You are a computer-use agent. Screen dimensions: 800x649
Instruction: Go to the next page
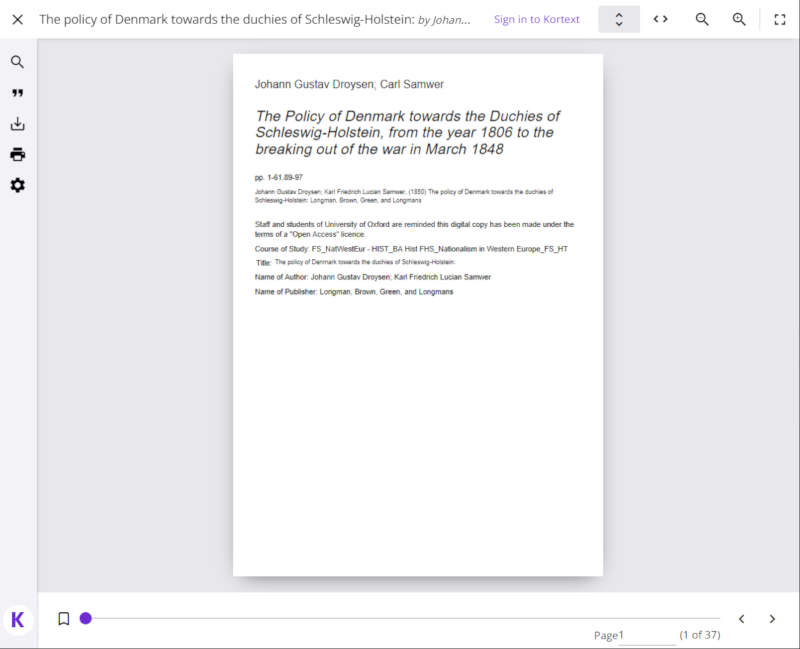(772, 619)
